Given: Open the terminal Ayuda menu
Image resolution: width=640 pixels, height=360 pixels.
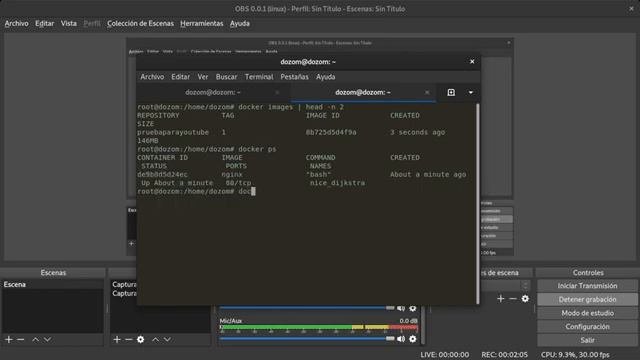Looking at the screenshot, I should tap(325, 77).
